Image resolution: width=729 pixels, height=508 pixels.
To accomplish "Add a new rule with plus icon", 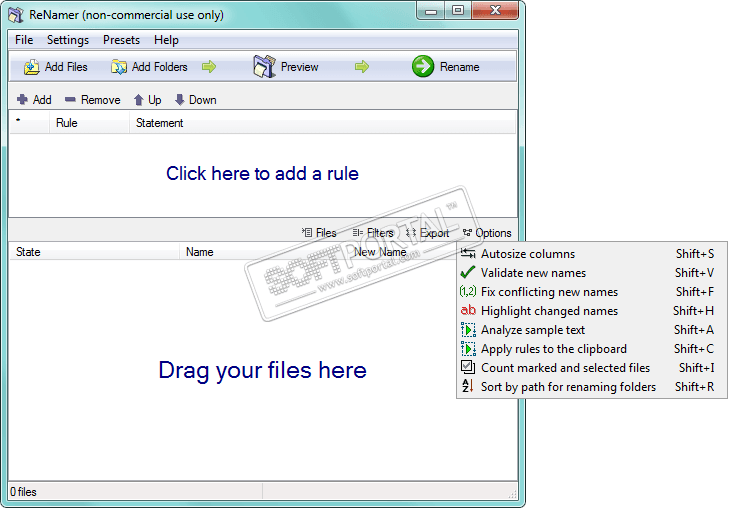I will coord(22,99).
